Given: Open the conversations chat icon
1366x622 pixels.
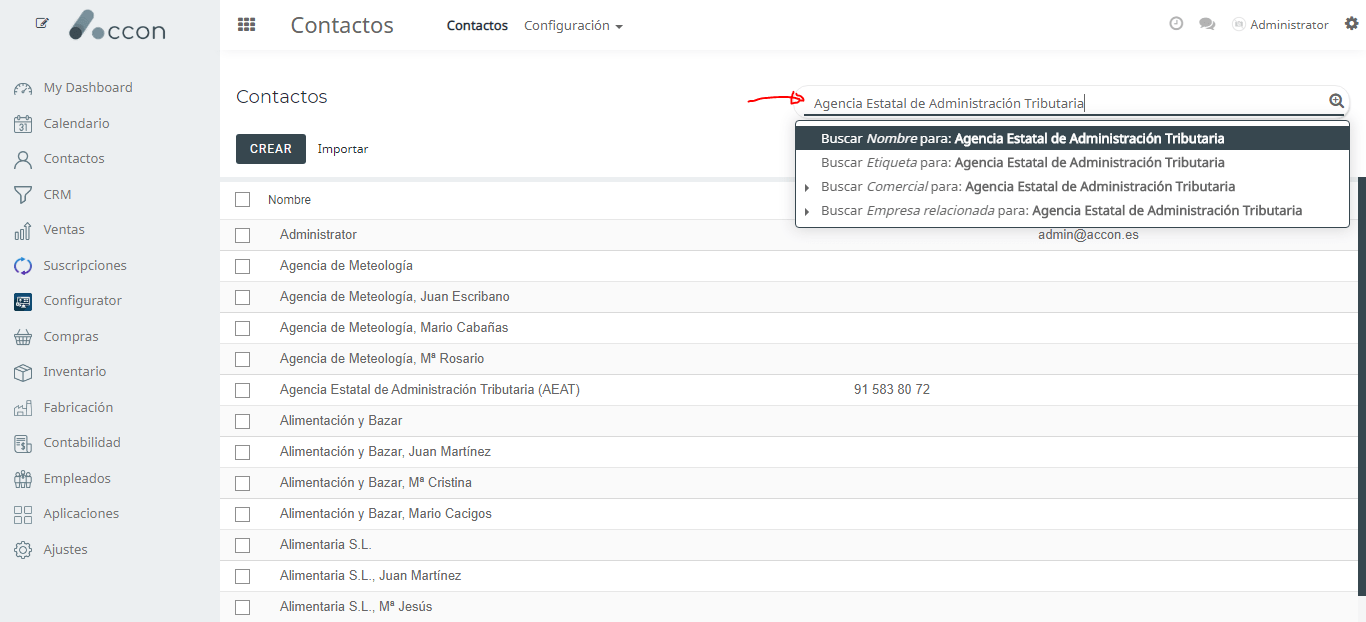Looking at the screenshot, I should click(x=1207, y=25).
